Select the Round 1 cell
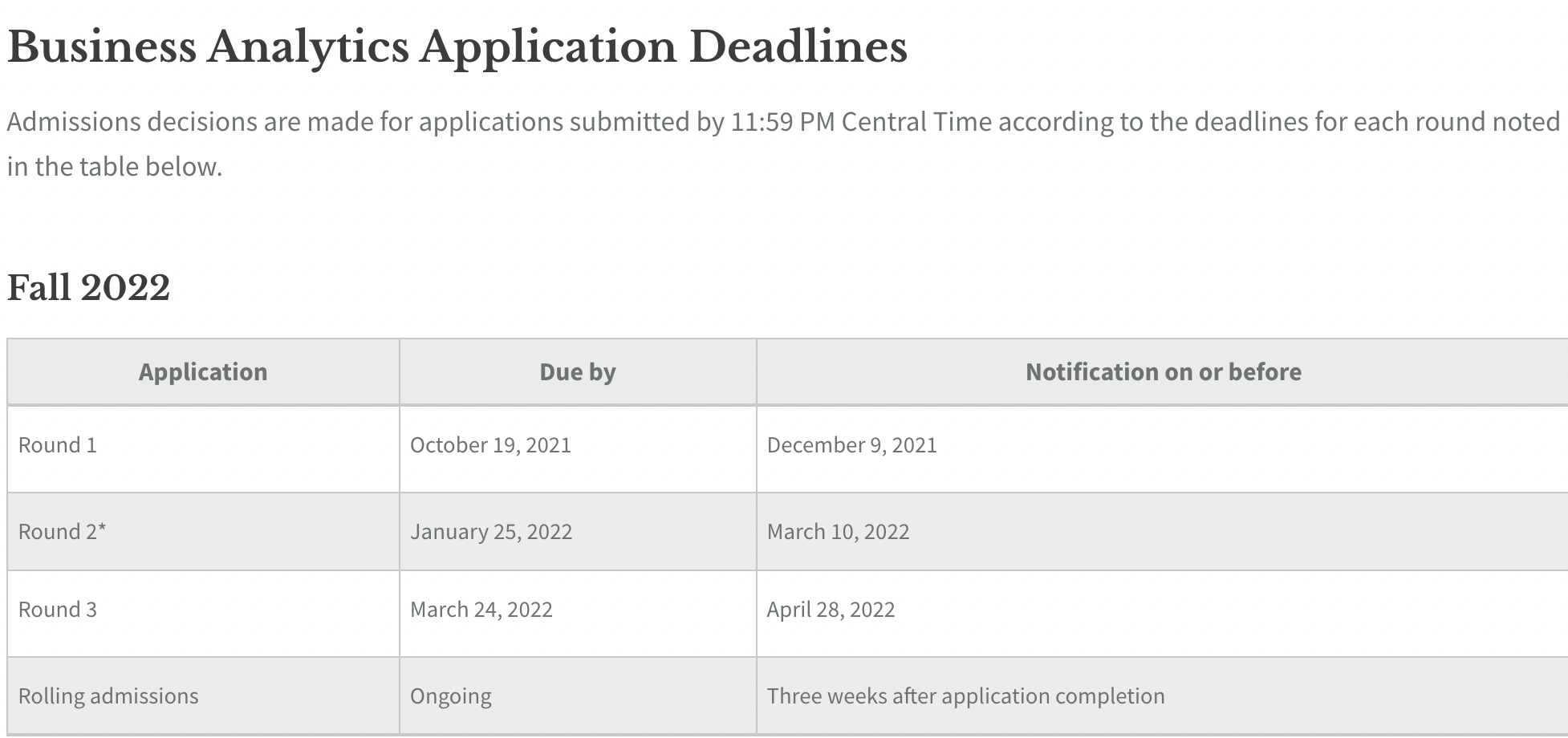The height and width of the screenshot is (738, 1568). point(58,445)
